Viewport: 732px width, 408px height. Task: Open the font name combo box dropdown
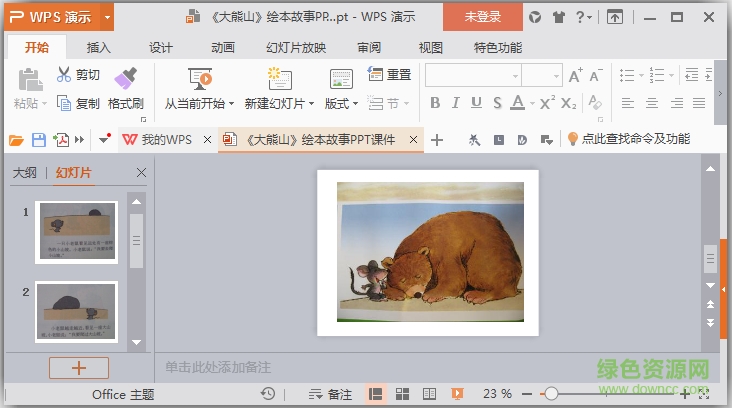coord(515,76)
